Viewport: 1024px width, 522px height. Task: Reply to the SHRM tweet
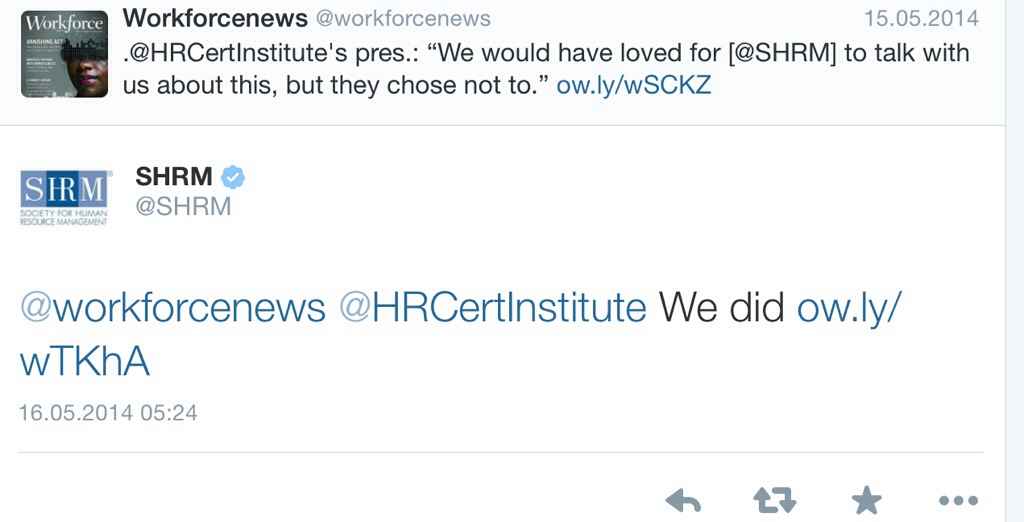[683, 500]
